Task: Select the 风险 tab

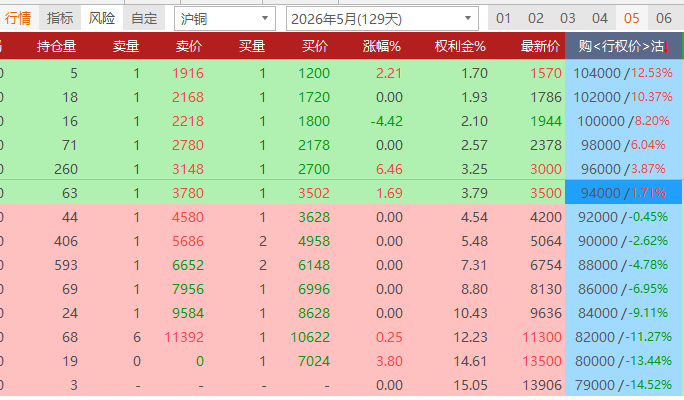Action: pos(101,18)
